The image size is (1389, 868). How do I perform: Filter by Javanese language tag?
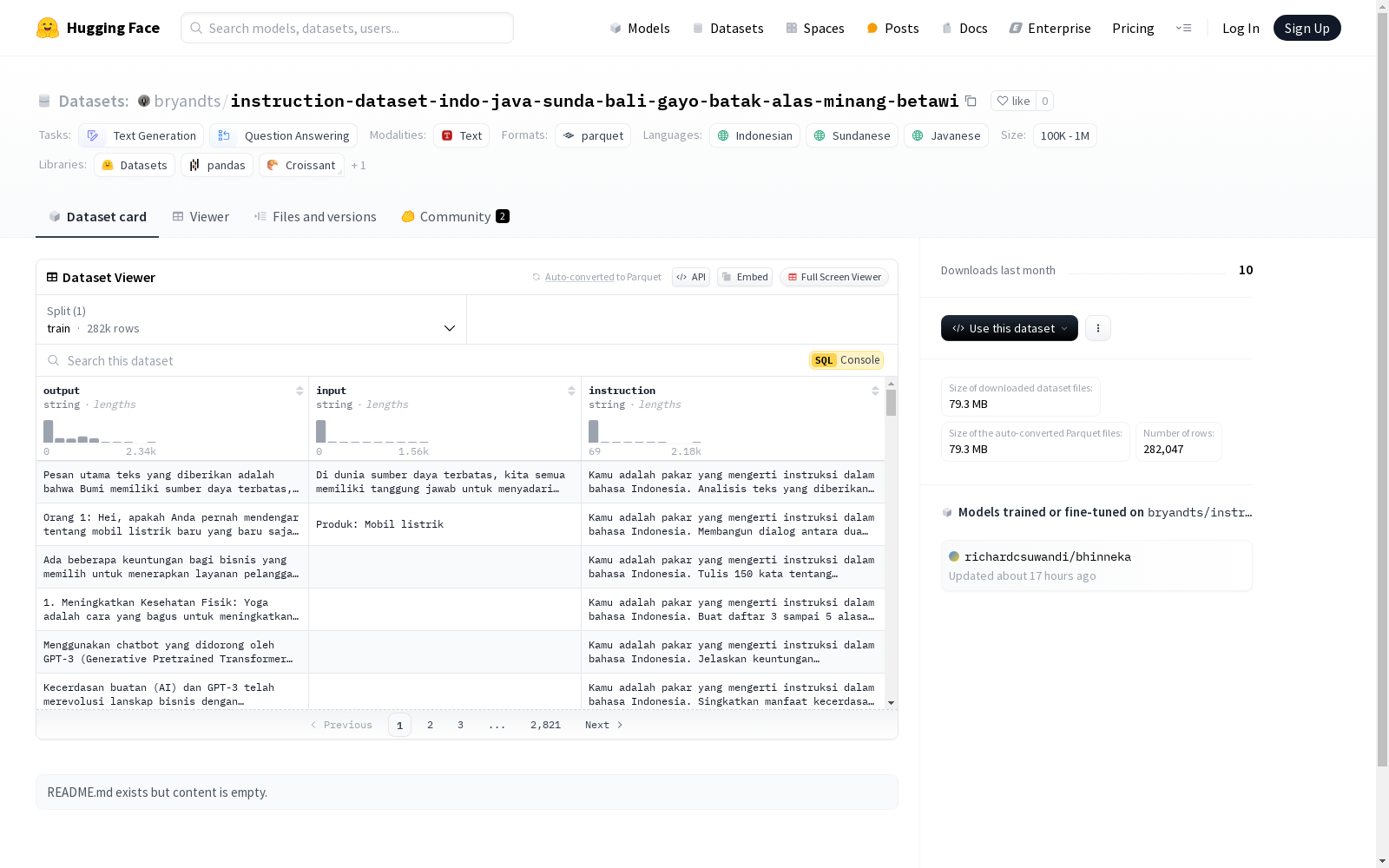[946, 135]
